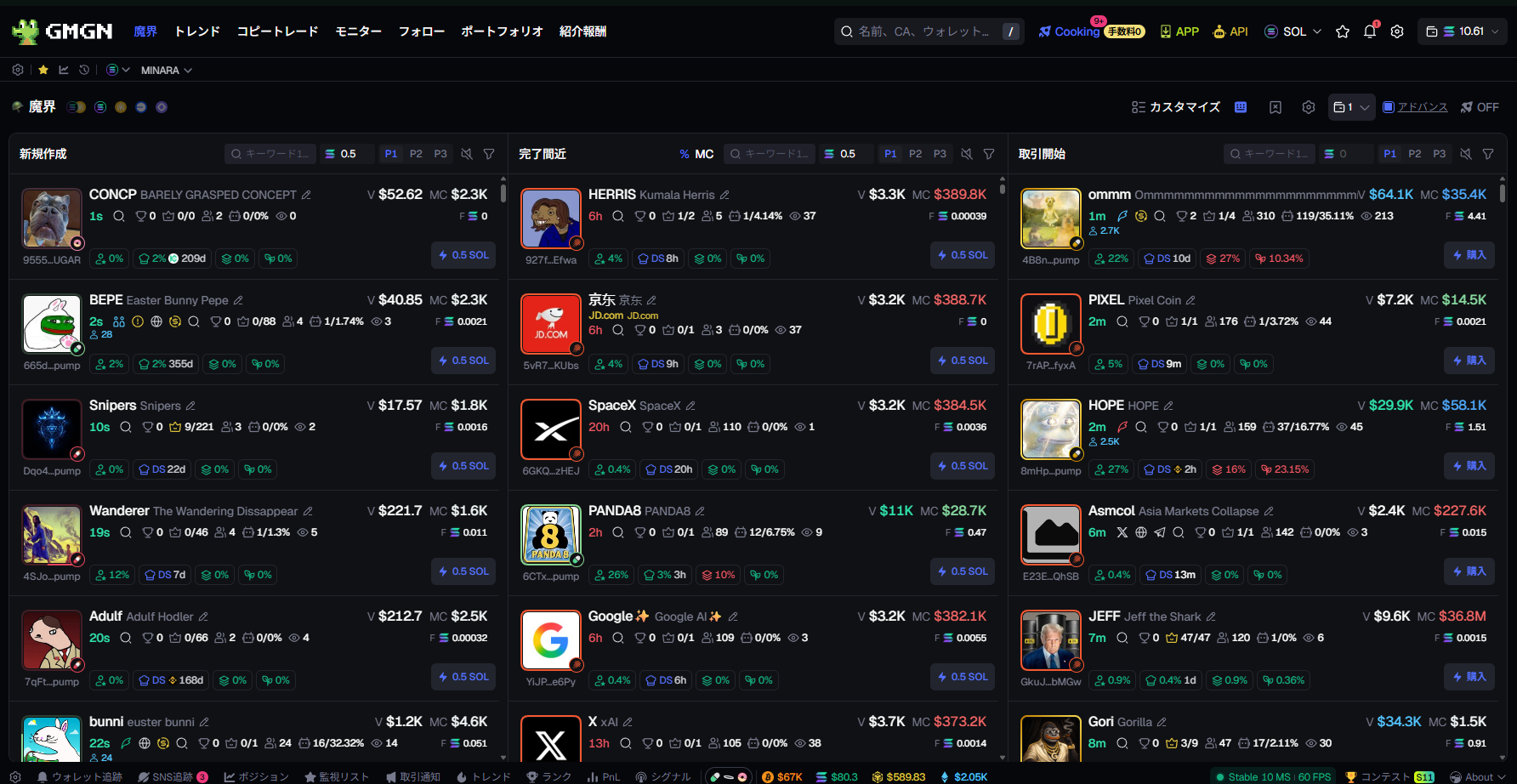Click 購入 button for PIXEL token

pos(1469,361)
